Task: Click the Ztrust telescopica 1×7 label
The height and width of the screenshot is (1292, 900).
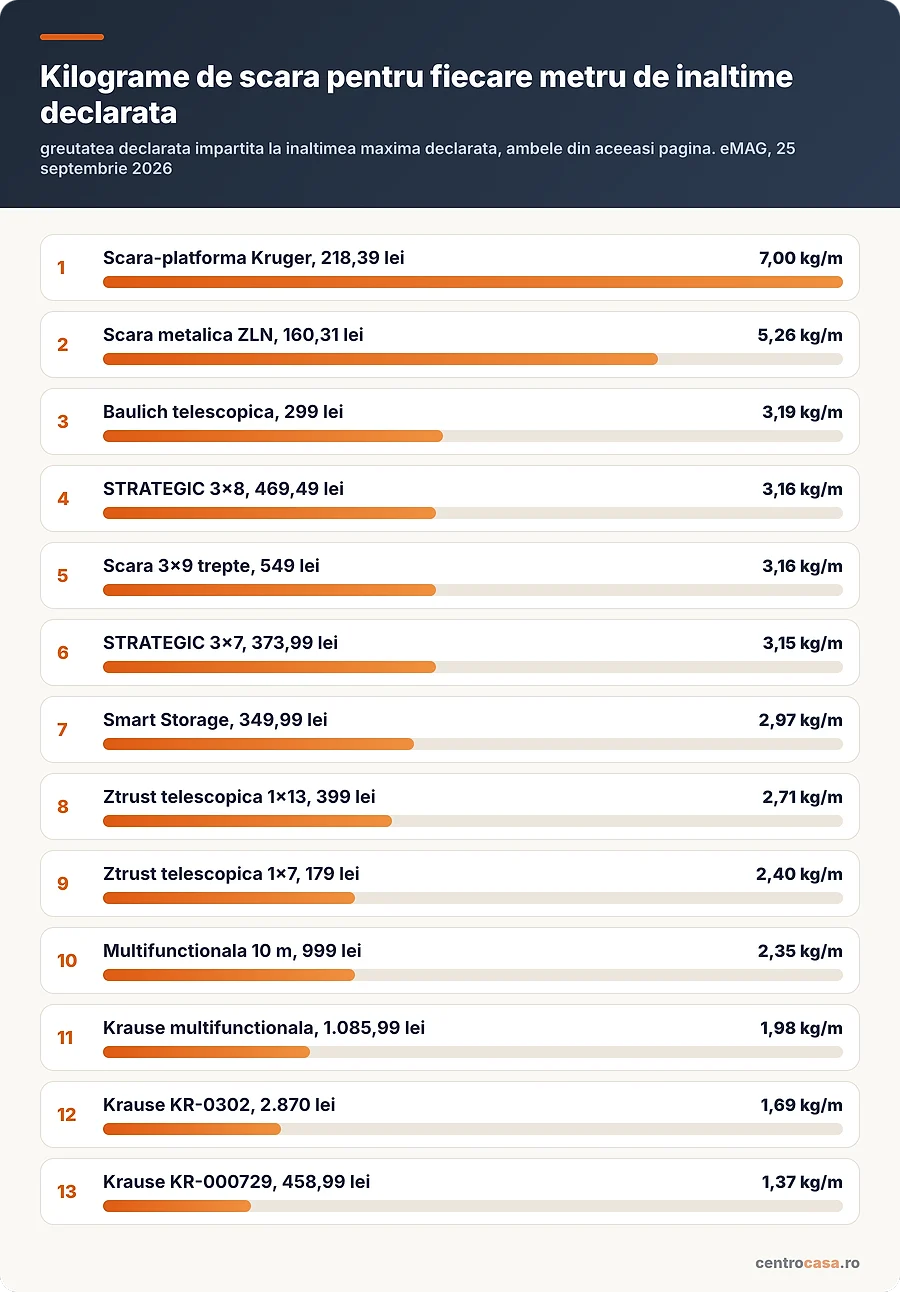Action: (231, 874)
